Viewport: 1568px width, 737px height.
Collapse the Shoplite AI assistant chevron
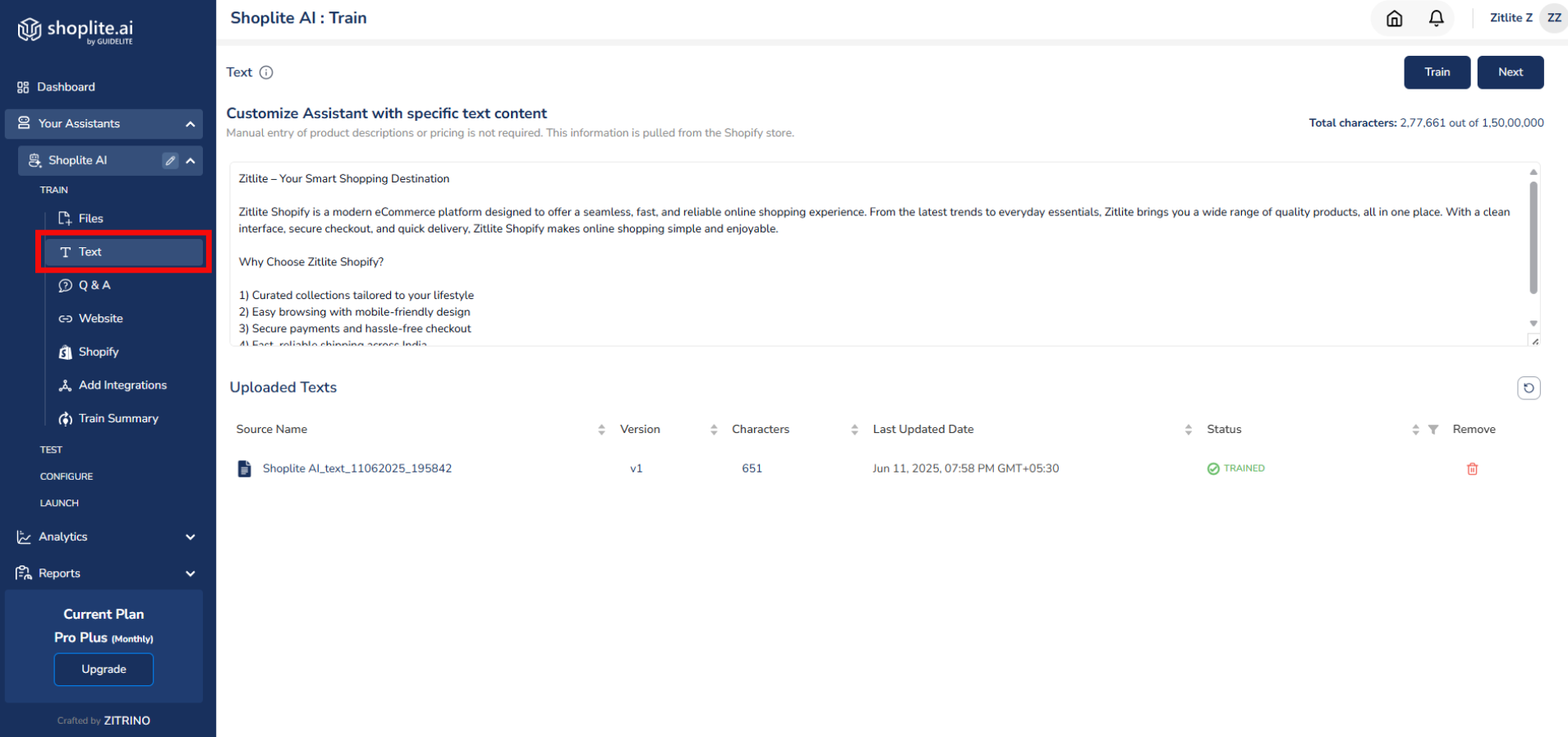(x=191, y=160)
